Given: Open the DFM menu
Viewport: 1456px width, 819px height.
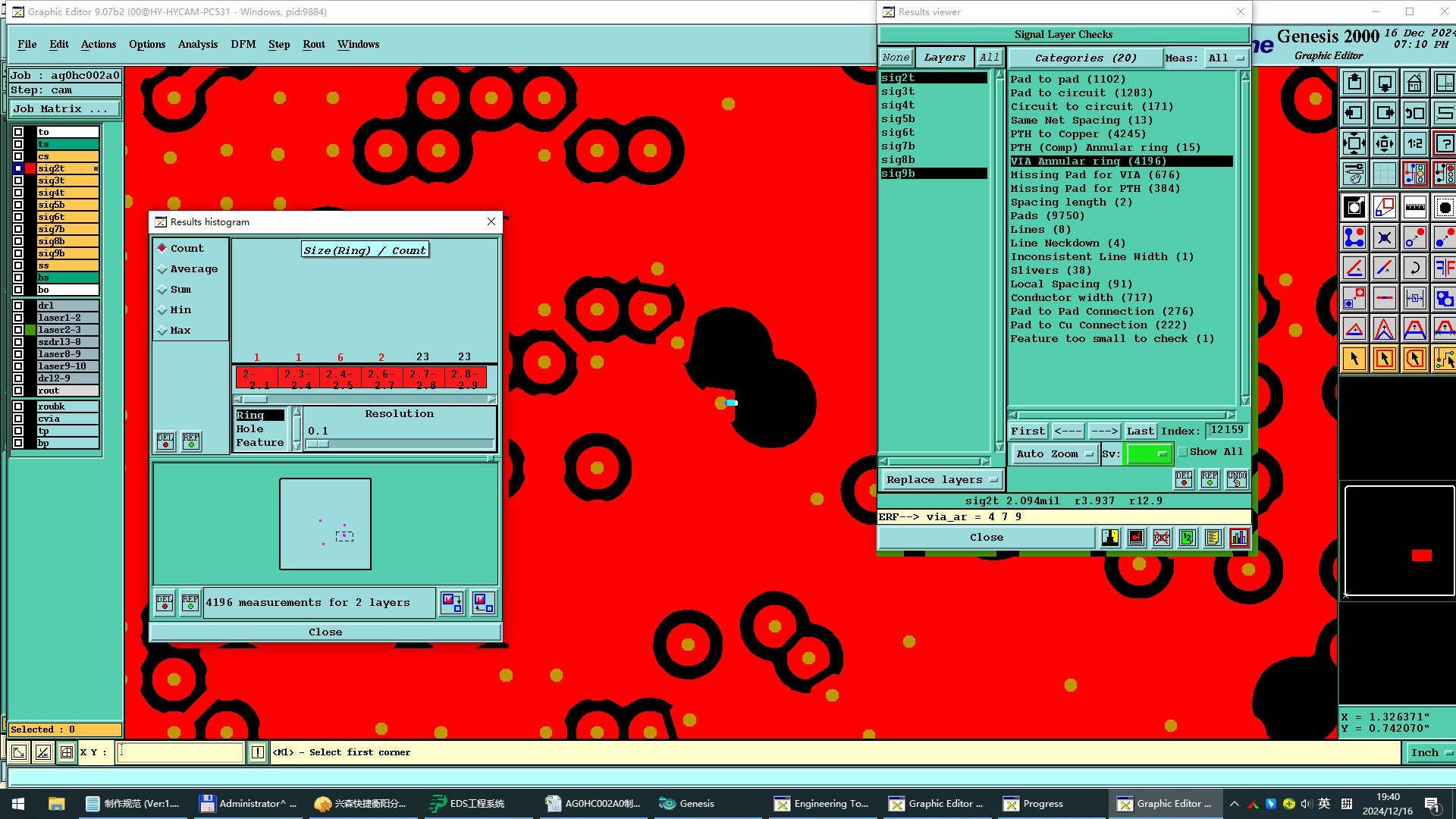Looking at the screenshot, I should click(x=243, y=44).
